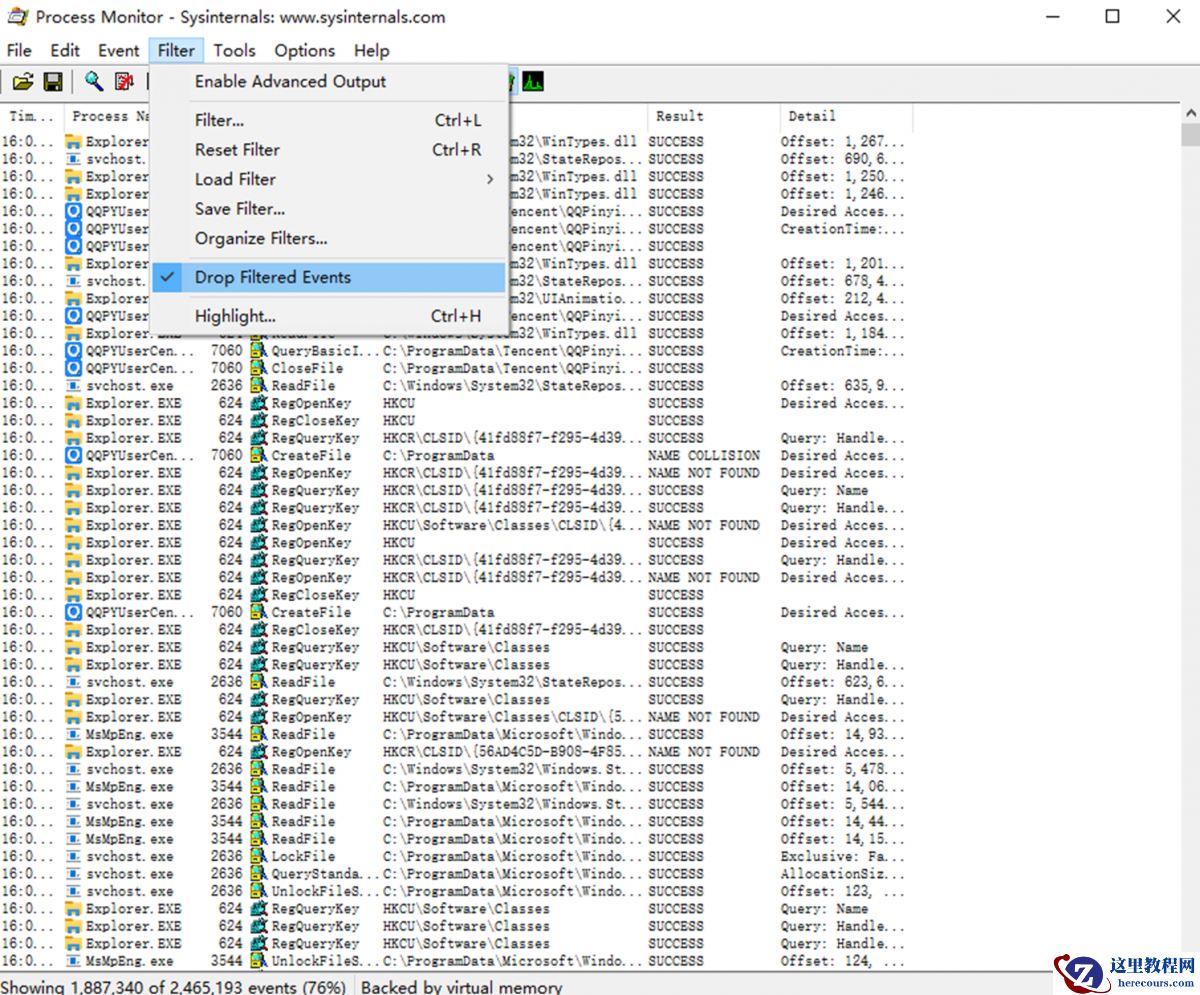Toggle capture with the magnifier toolbar icon

pyautogui.click(x=94, y=82)
